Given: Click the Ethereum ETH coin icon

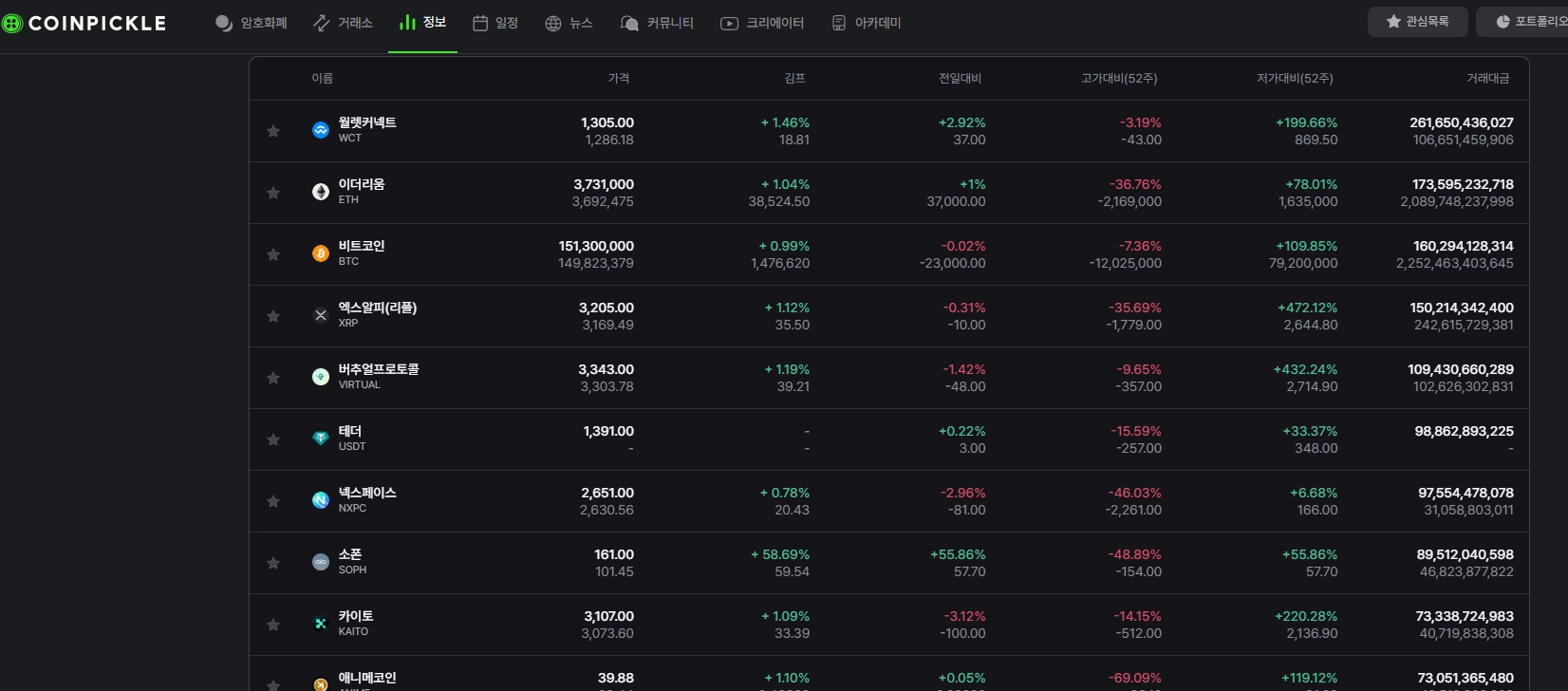Looking at the screenshot, I should 321,192.
